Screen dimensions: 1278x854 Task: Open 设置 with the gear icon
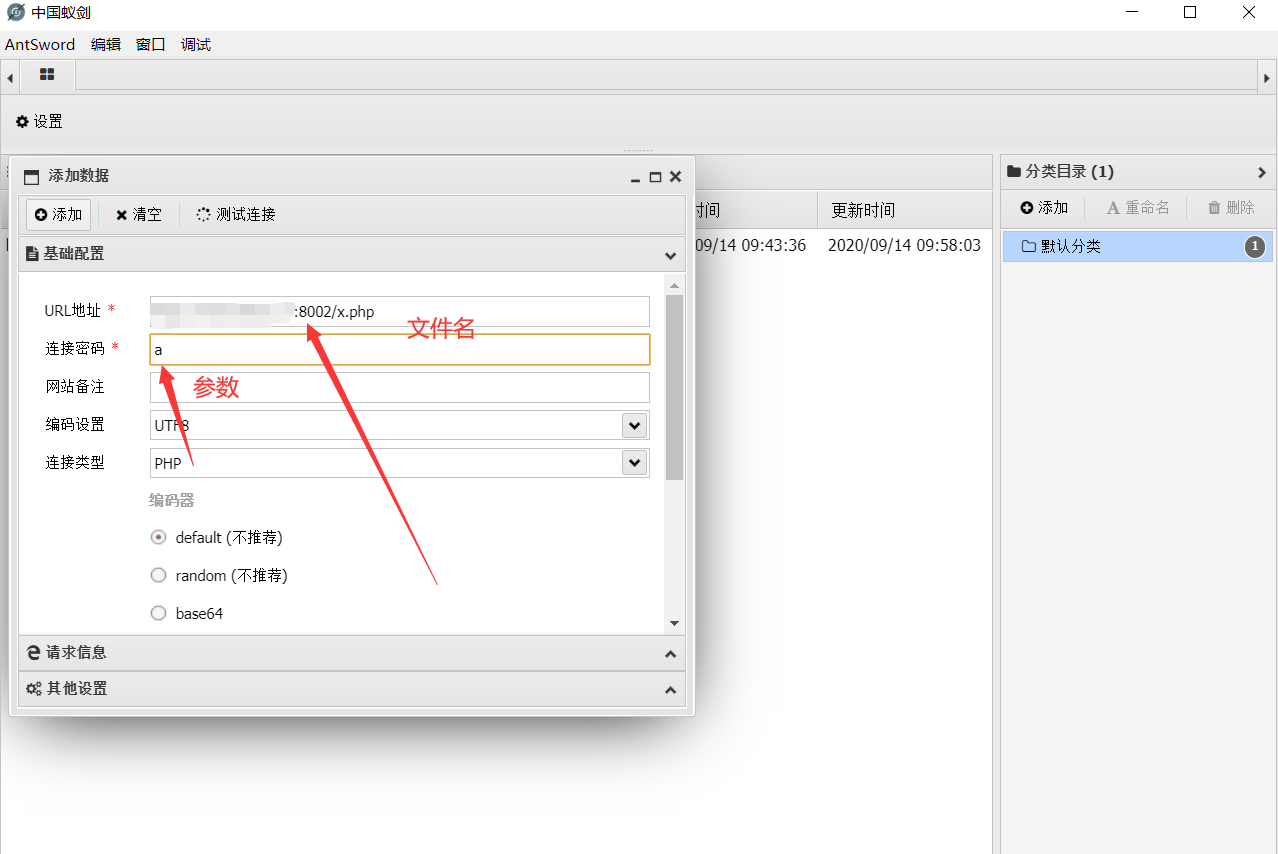[39, 121]
